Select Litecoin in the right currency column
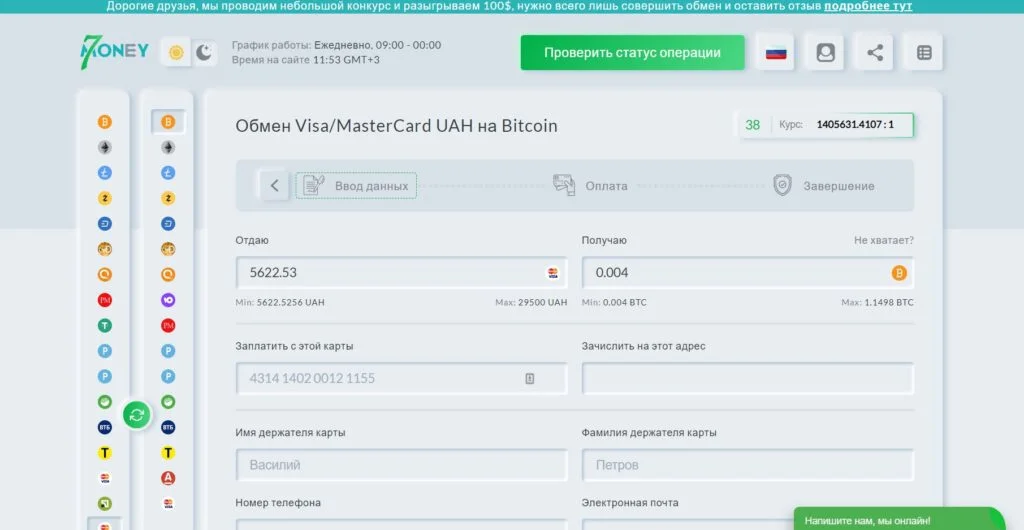1024x530 pixels. [168, 173]
